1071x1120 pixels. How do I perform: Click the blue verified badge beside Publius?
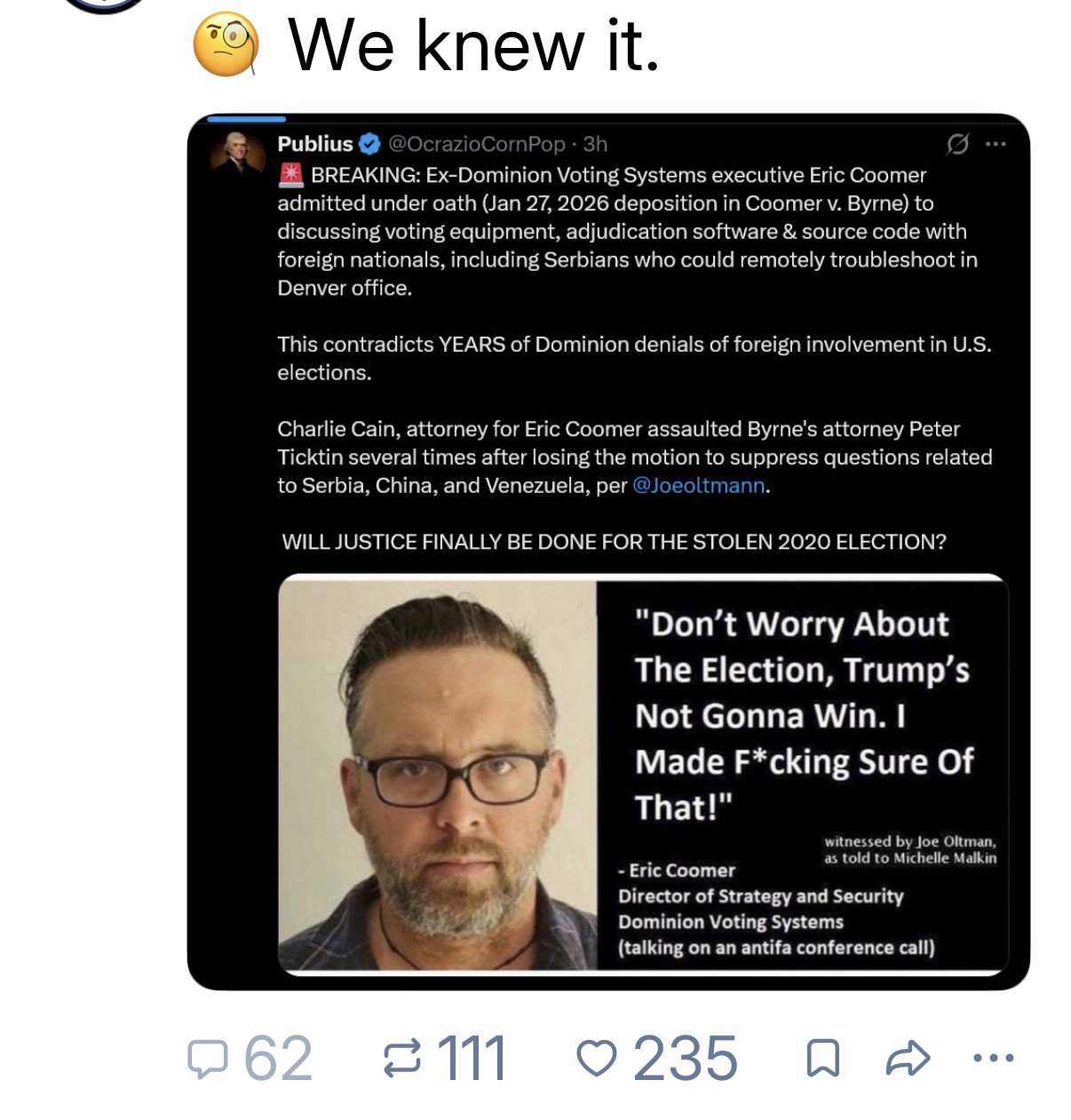(x=370, y=144)
